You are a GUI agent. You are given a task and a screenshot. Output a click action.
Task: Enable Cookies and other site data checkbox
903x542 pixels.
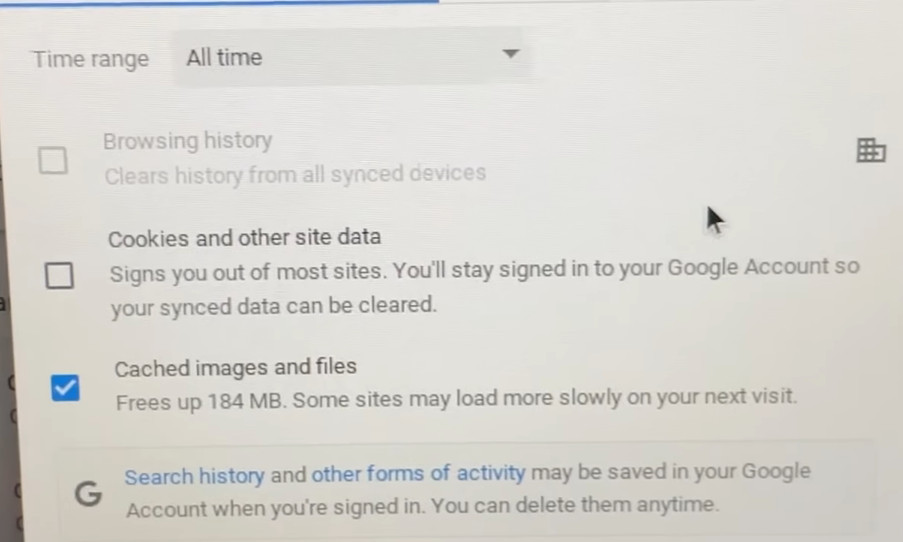[x=59, y=275]
